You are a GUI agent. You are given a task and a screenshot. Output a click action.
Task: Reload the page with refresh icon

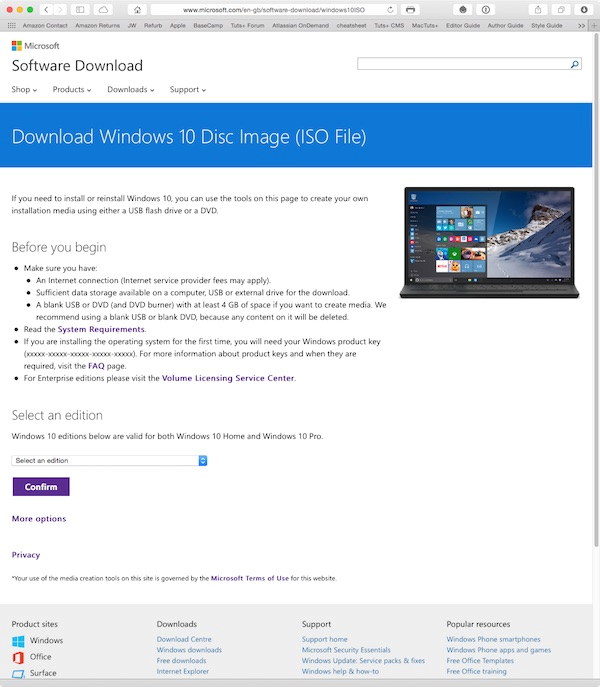click(390, 9)
